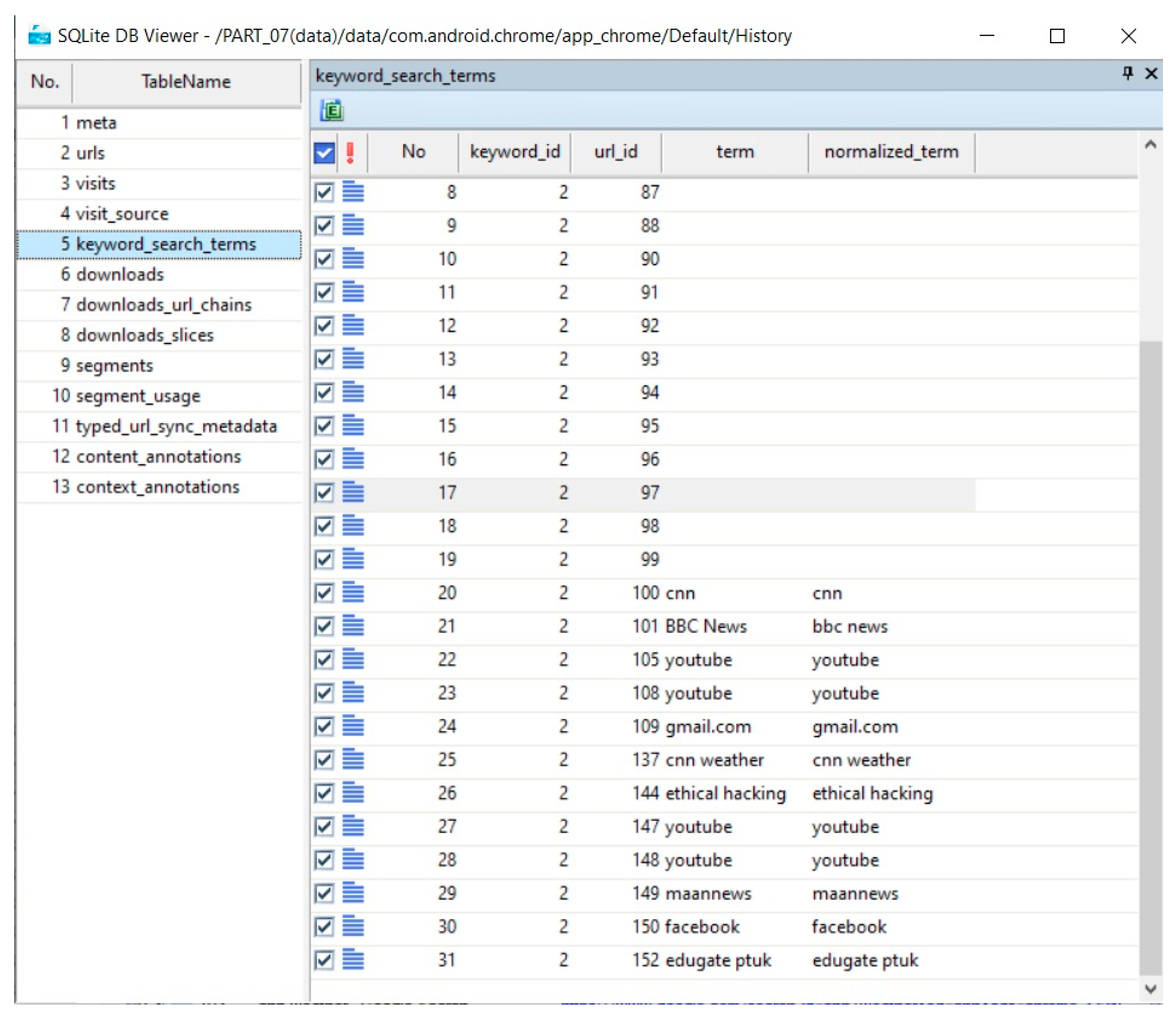1176x1018 pixels.
Task: Close the keyword_search_terms panel
Action: 1151,73
